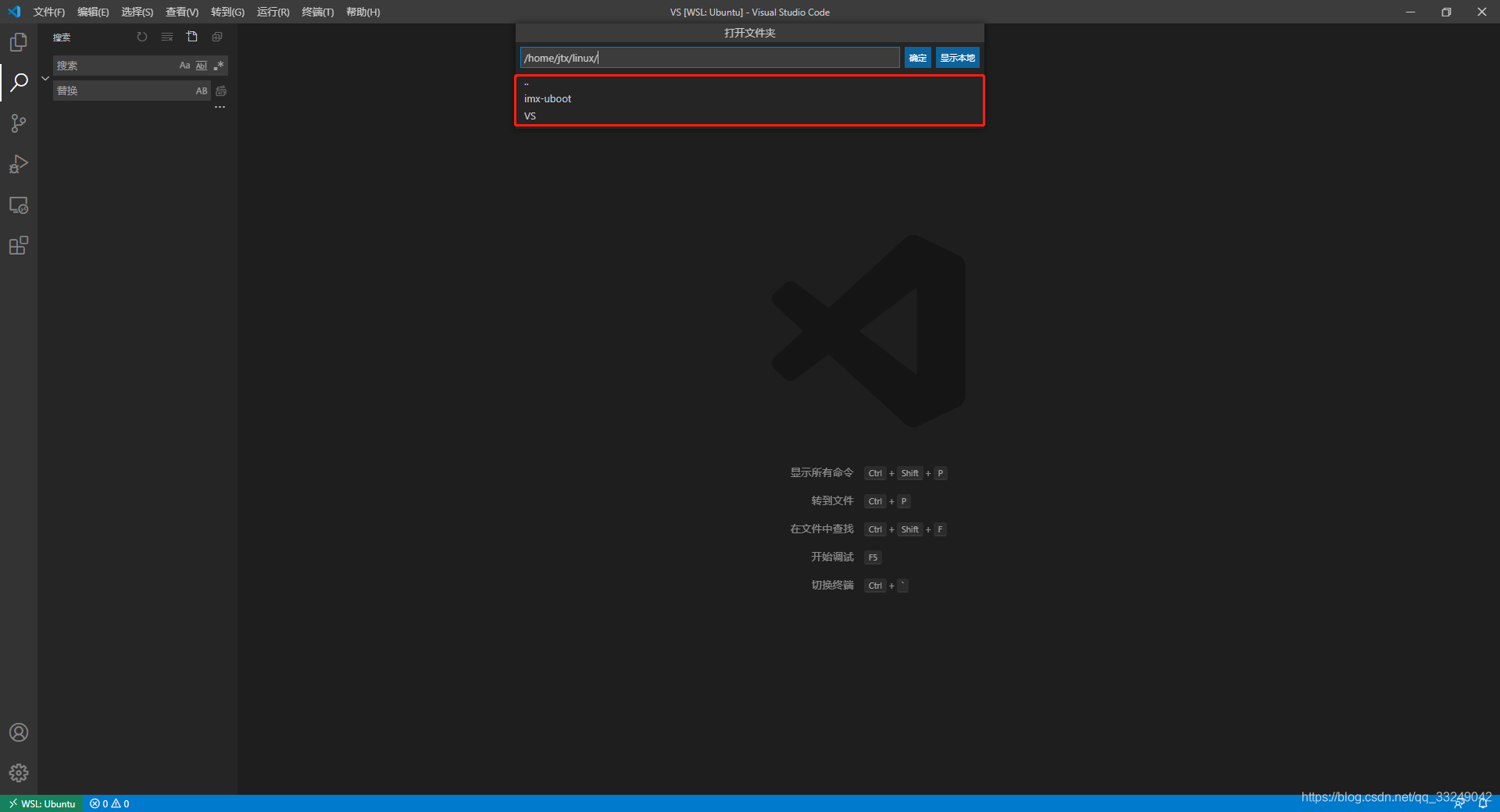The width and height of the screenshot is (1500, 812).
Task: Click the feedback icon in status bar
Action: 1459,803
